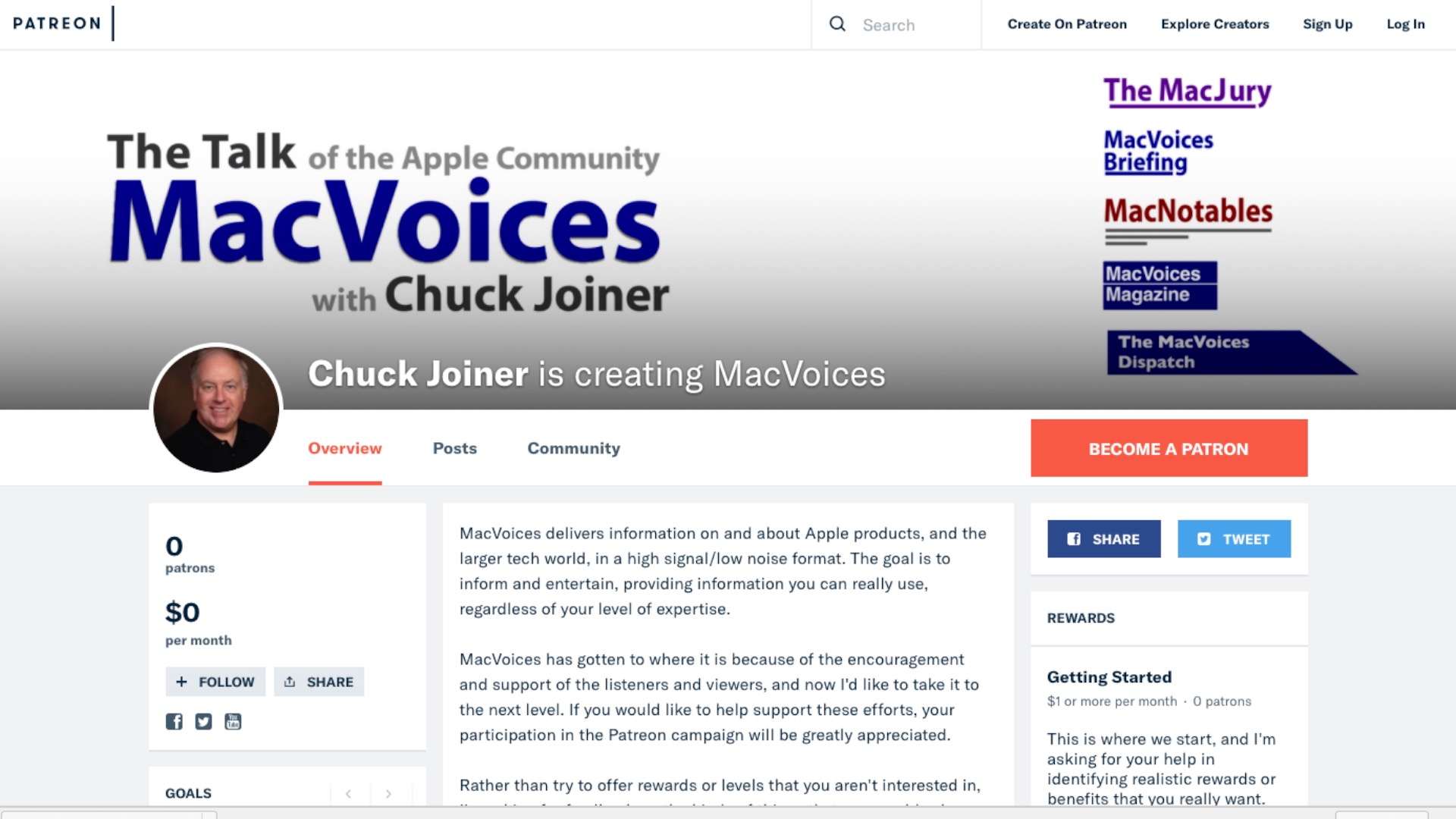Click the MacVoices Twitter icon
The width and height of the screenshot is (1456, 819).
coord(203,721)
